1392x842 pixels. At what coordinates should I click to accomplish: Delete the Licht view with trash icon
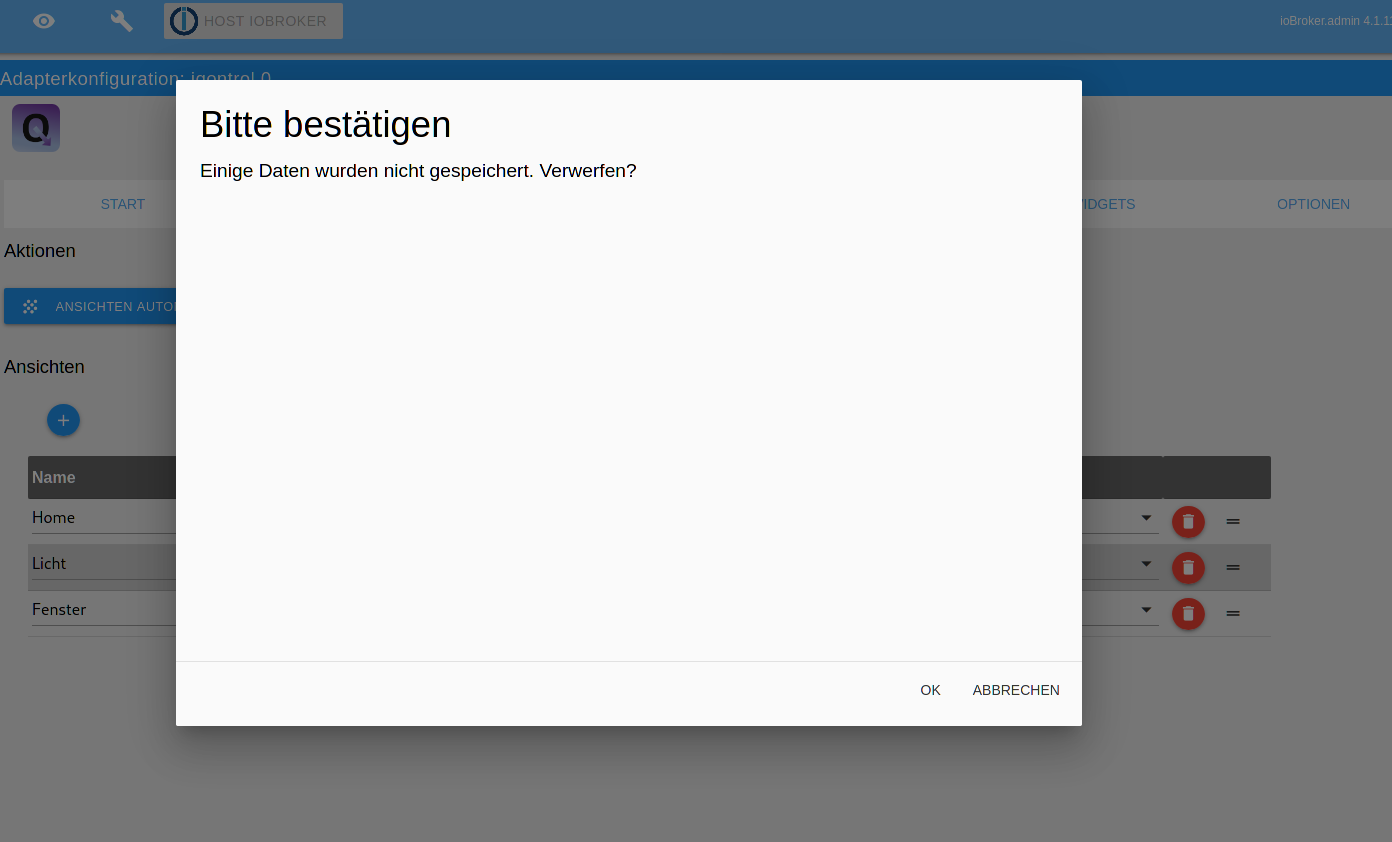1188,567
